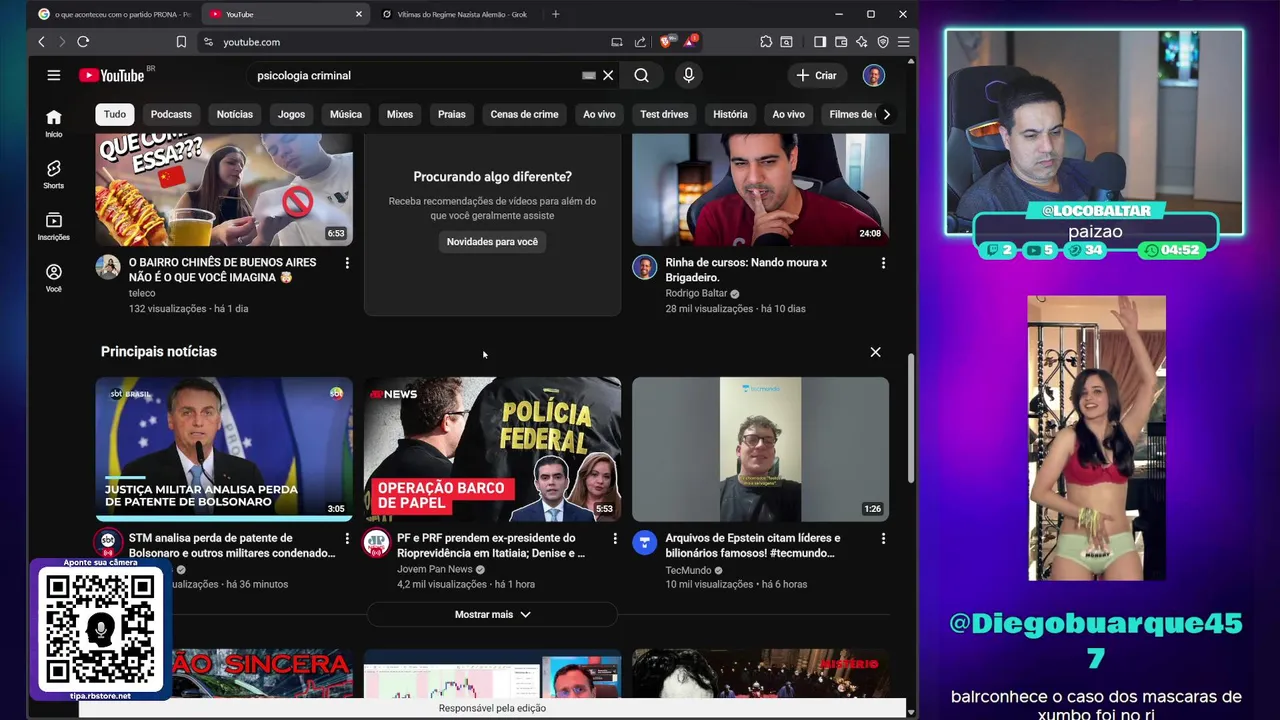This screenshot has height=720, width=1280.
Task: Open the Brave Rewards triangle icon
Action: pos(691,41)
